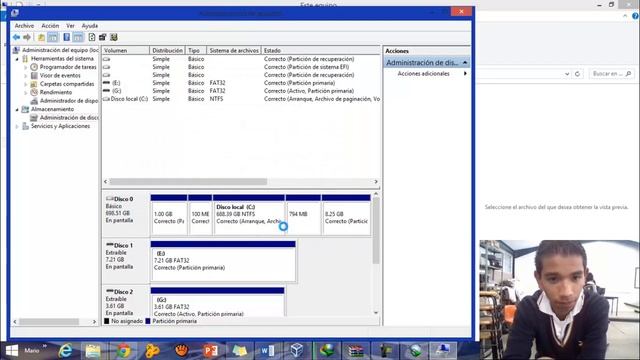Click refresh icon in Este equipo address bar

[577, 74]
